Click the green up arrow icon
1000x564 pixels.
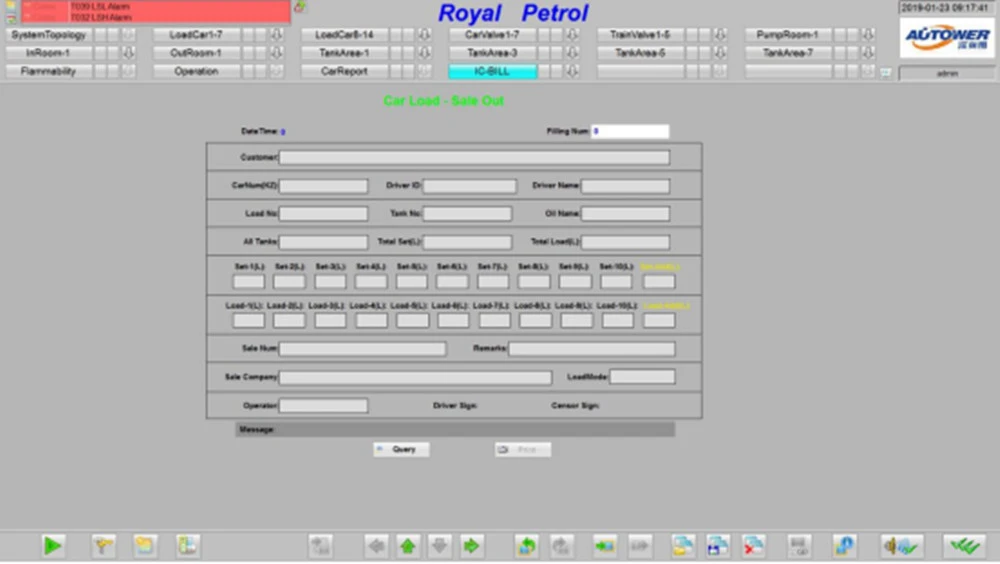pyautogui.click(x=408, y=546)
